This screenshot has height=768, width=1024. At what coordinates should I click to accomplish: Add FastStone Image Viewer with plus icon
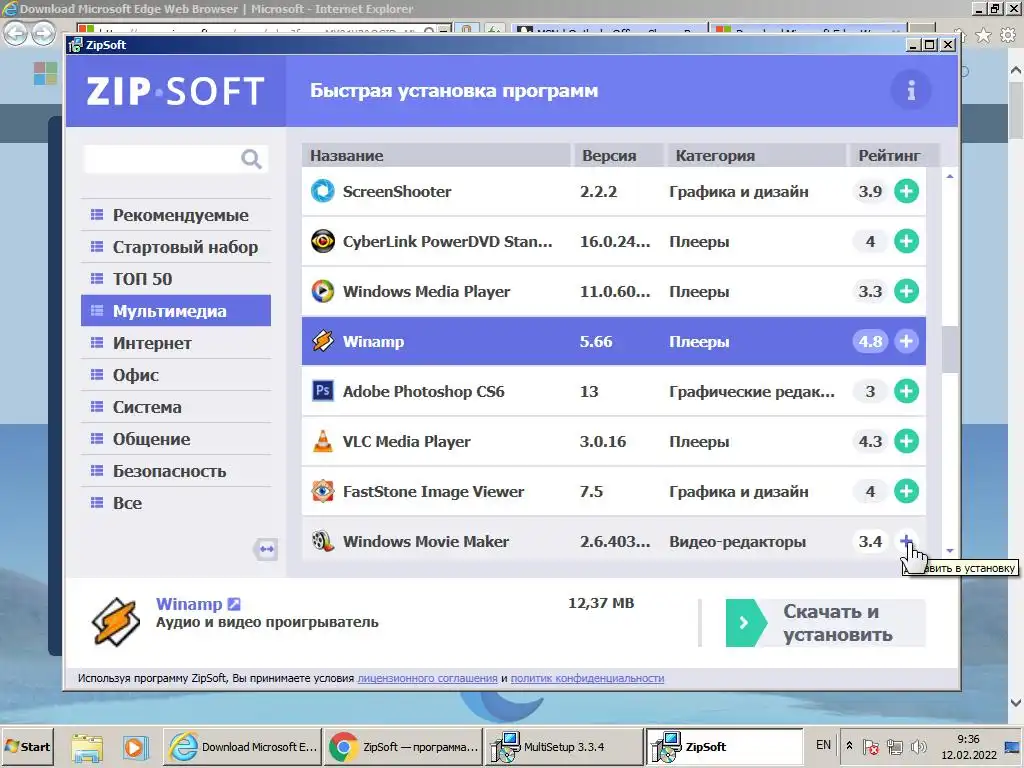pos(906,491)
